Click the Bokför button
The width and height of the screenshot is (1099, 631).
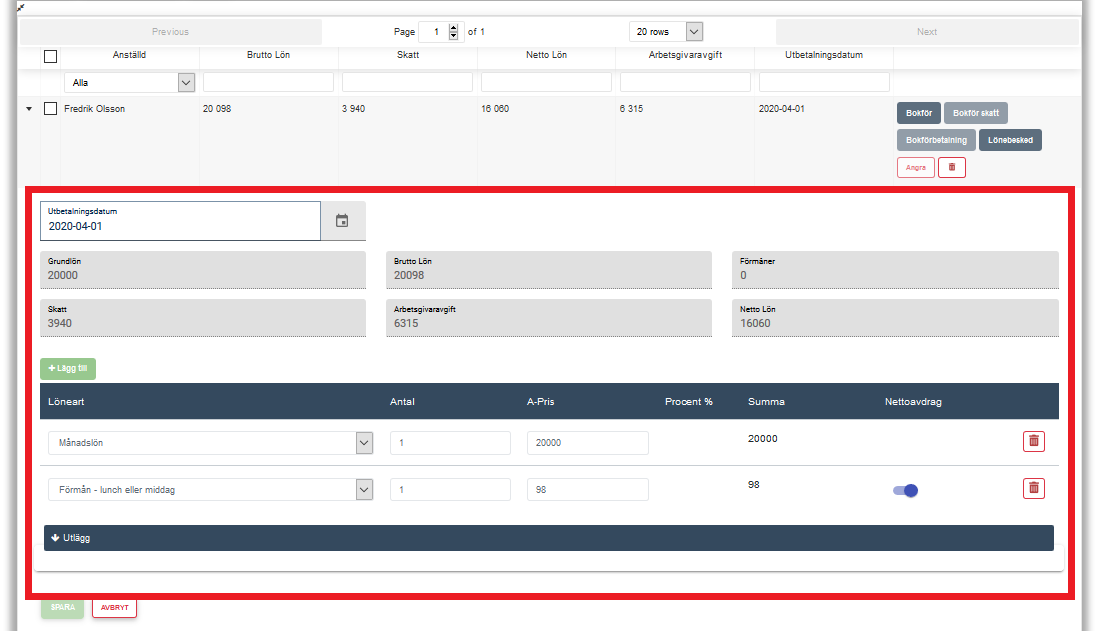(x=918, y=114)
